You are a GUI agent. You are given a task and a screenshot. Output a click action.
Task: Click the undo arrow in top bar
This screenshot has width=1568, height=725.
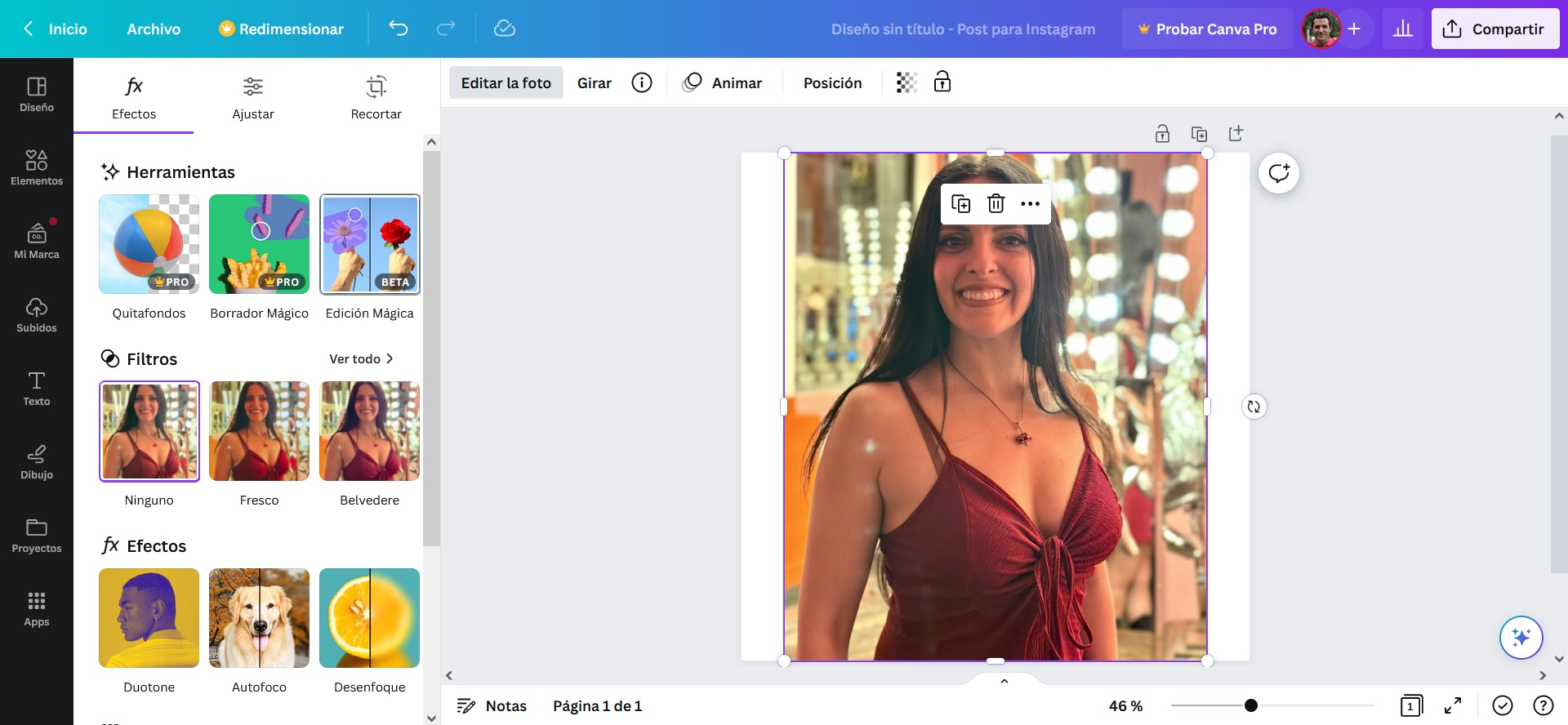coord(399,29)
